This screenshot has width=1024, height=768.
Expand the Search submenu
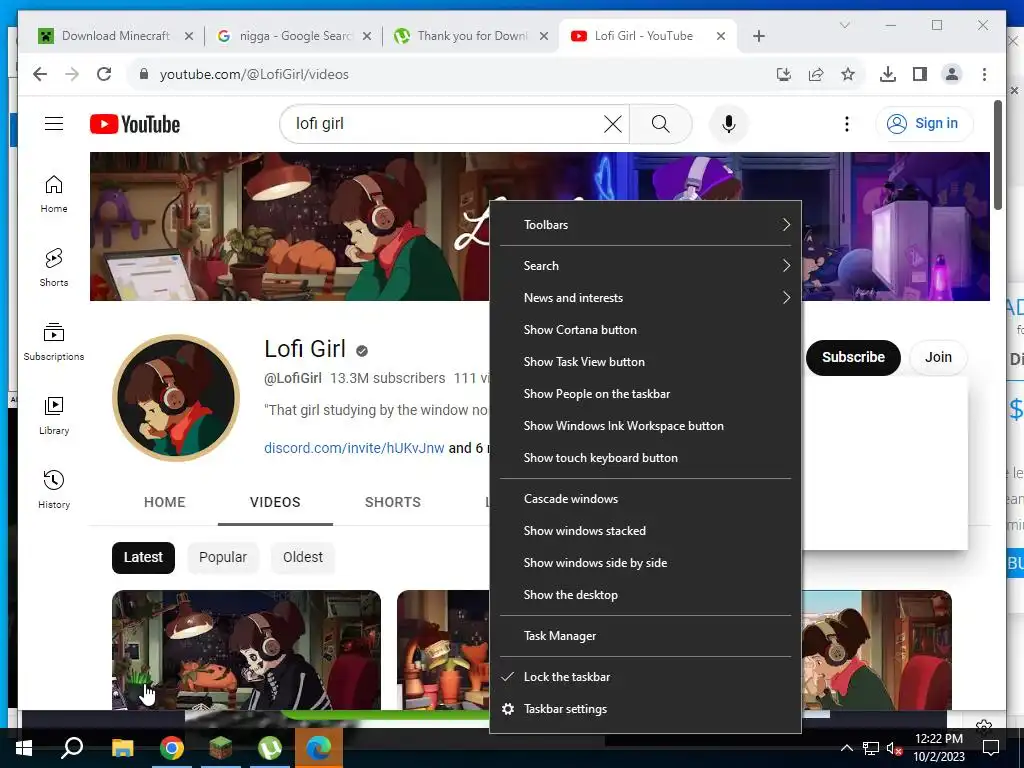(645, 266)
